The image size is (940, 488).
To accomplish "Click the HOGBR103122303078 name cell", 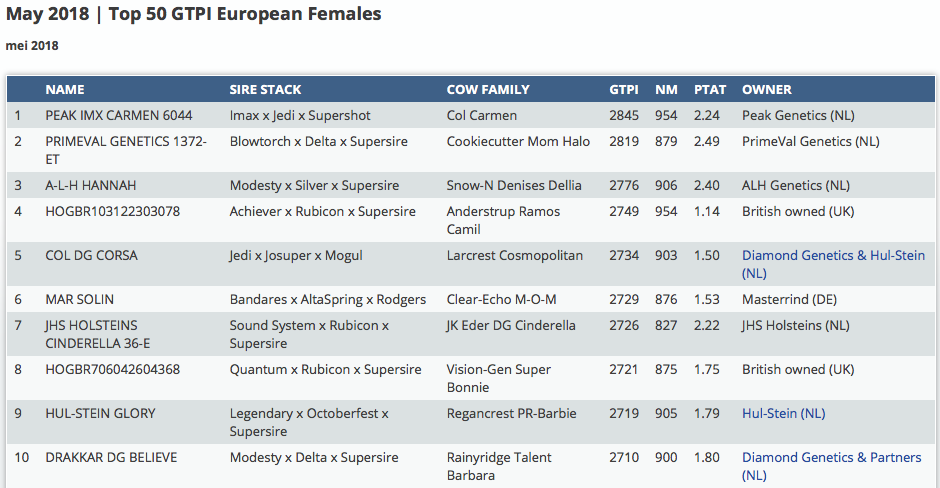I will [113, 212].
